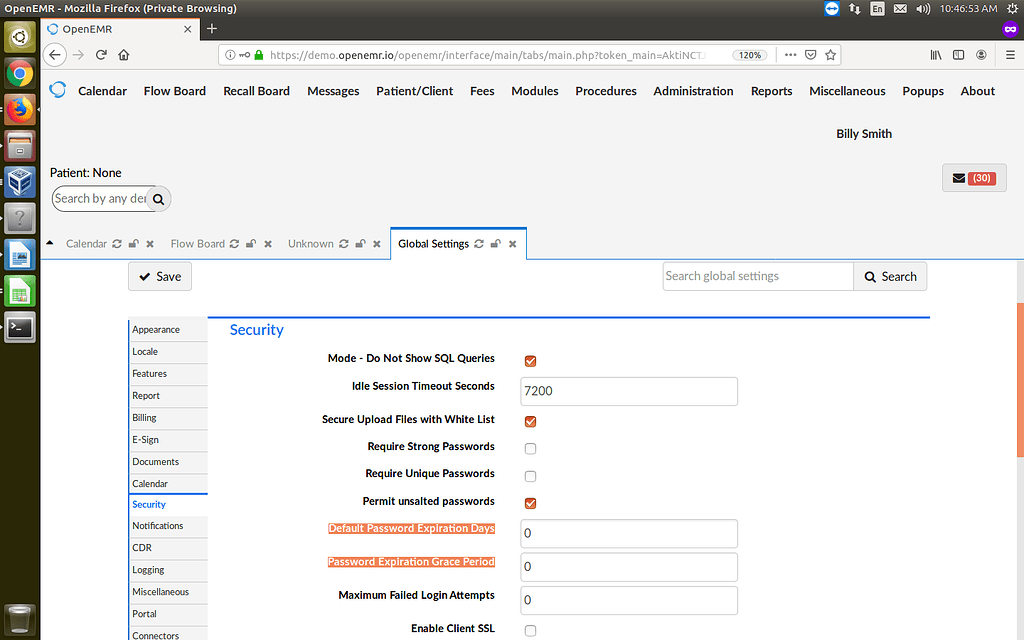The image size is (1024, 640).
Task: Collapse the tab bar with the caret arrow
Action: coord(50,242)
